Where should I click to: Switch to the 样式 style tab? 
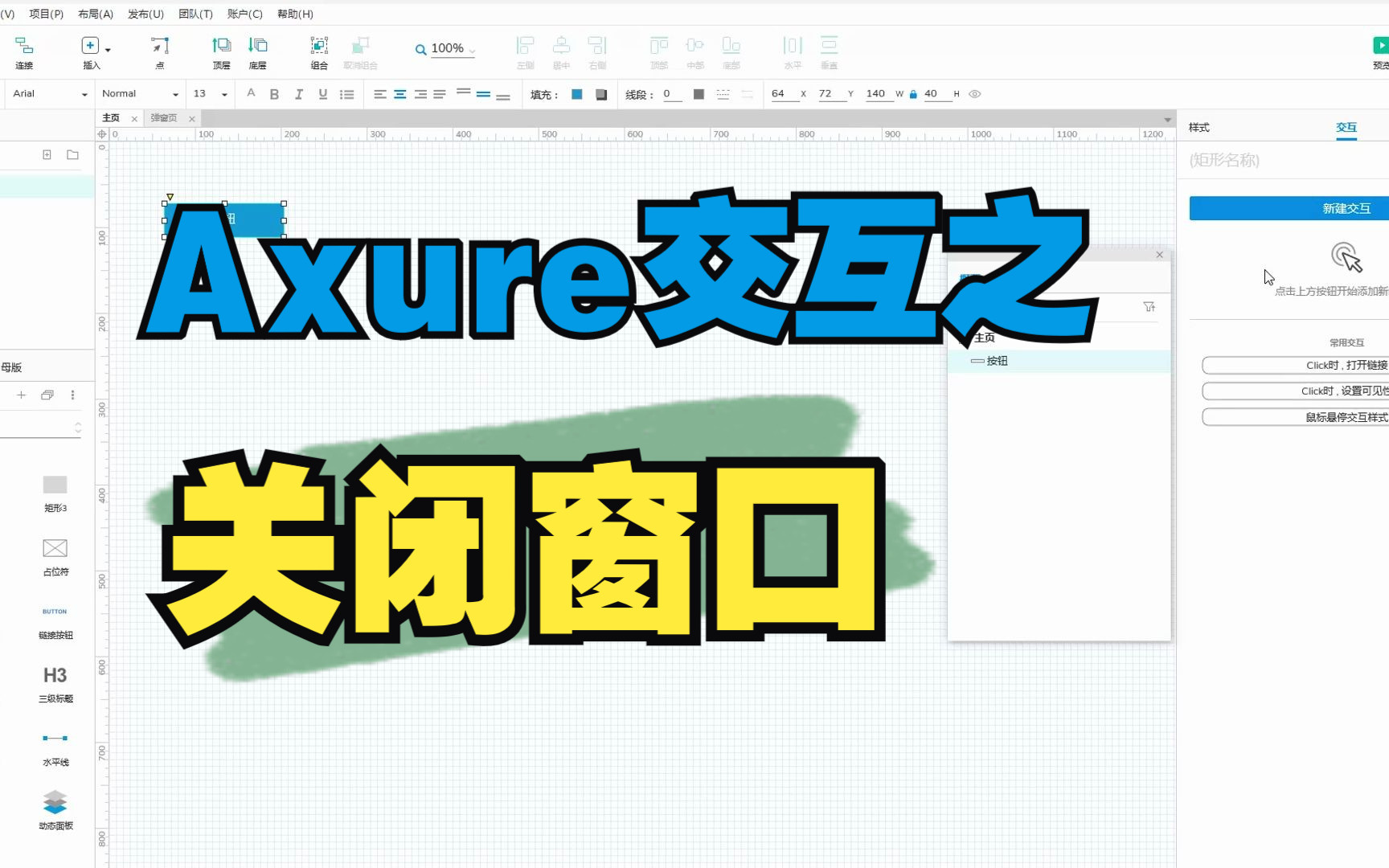point(1198,127)
